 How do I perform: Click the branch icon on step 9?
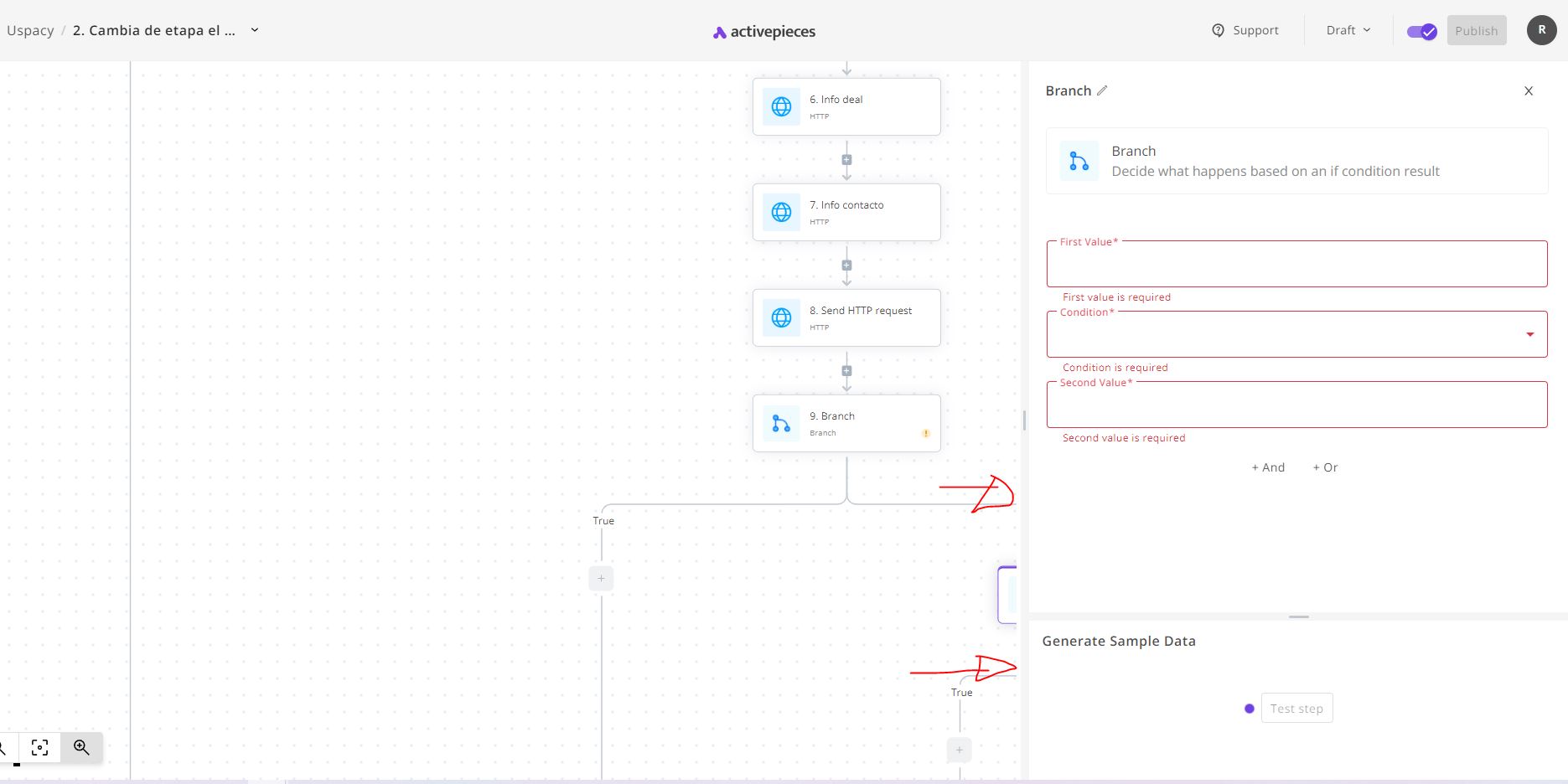[x=781, y=424]
